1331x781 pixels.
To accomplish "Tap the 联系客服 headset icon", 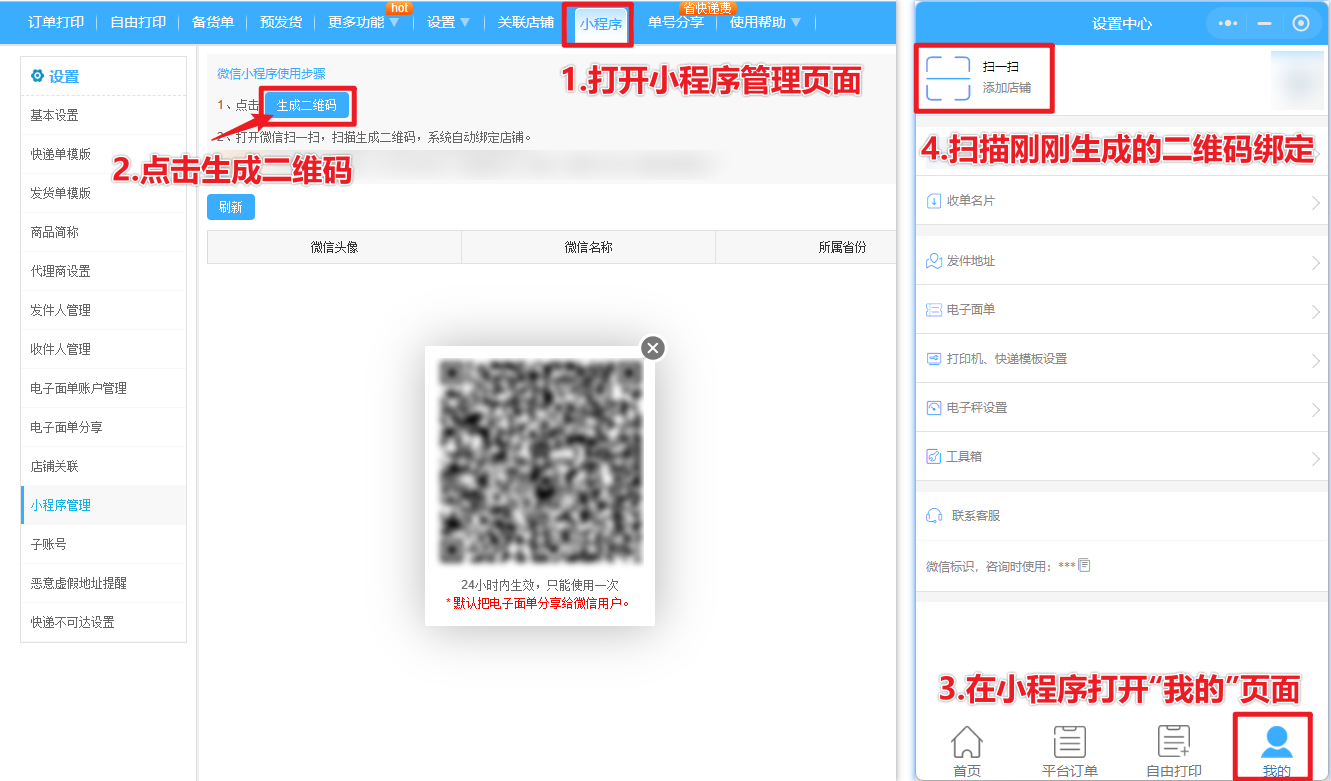I will [935, 516].
